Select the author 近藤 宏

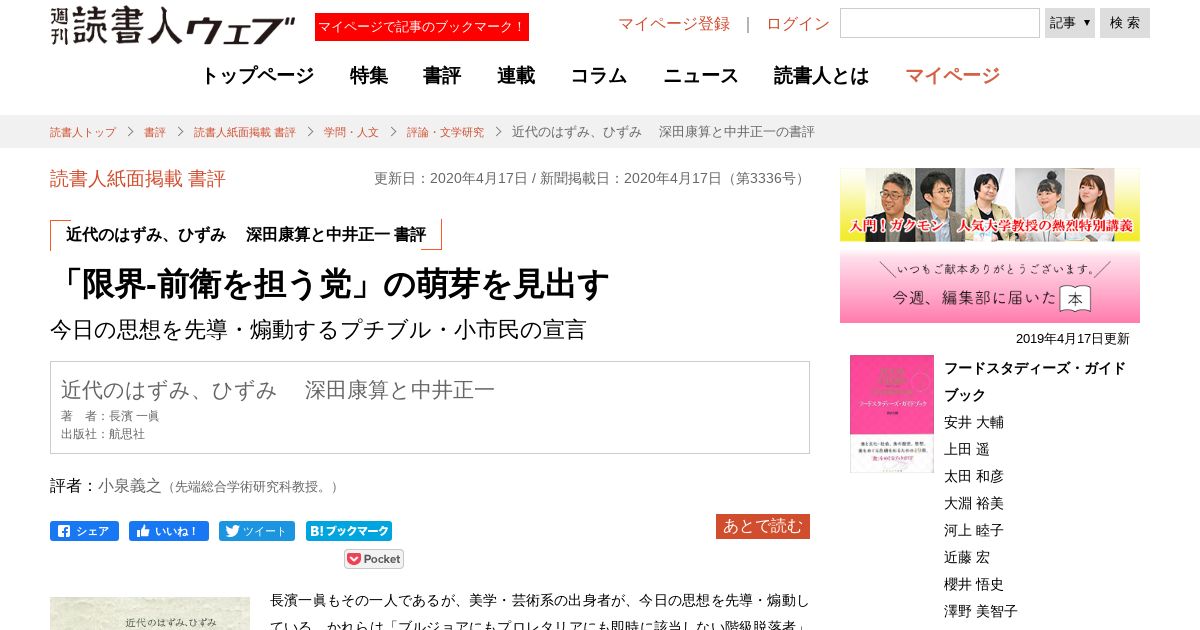[x=967, y=558]
